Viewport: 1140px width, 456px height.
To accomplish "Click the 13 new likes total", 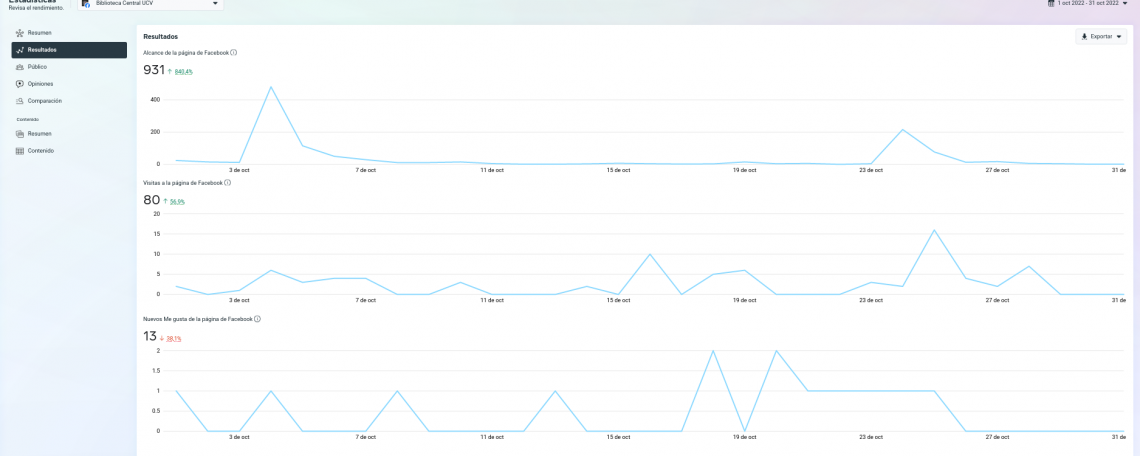I will pyautogui.click(x=150, y=337).
